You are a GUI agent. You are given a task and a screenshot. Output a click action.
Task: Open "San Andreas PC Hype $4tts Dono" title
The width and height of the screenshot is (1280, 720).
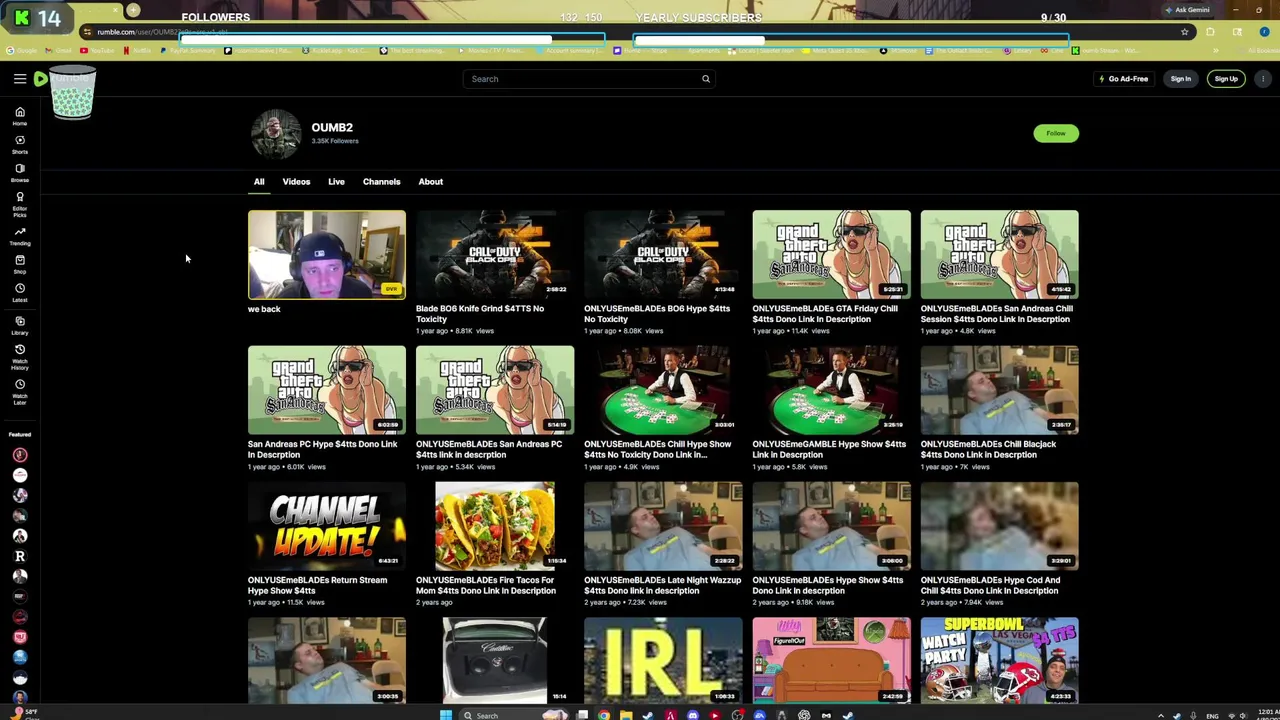pos(322,449)
